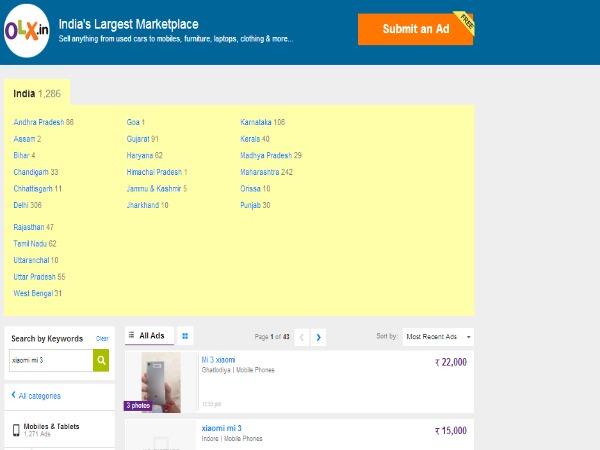Choose Karnataka from state list
Viewport: 600px width, 450px height.
pos(262,122)
